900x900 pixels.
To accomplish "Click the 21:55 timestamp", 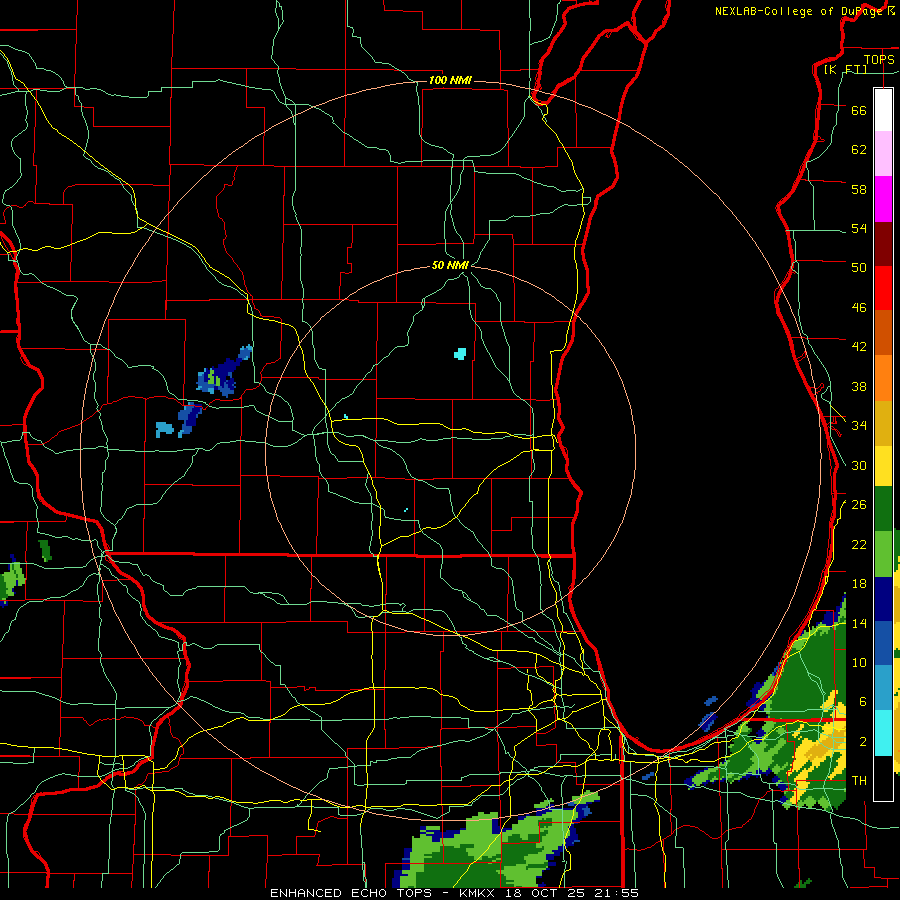I will tap(617, 893).
